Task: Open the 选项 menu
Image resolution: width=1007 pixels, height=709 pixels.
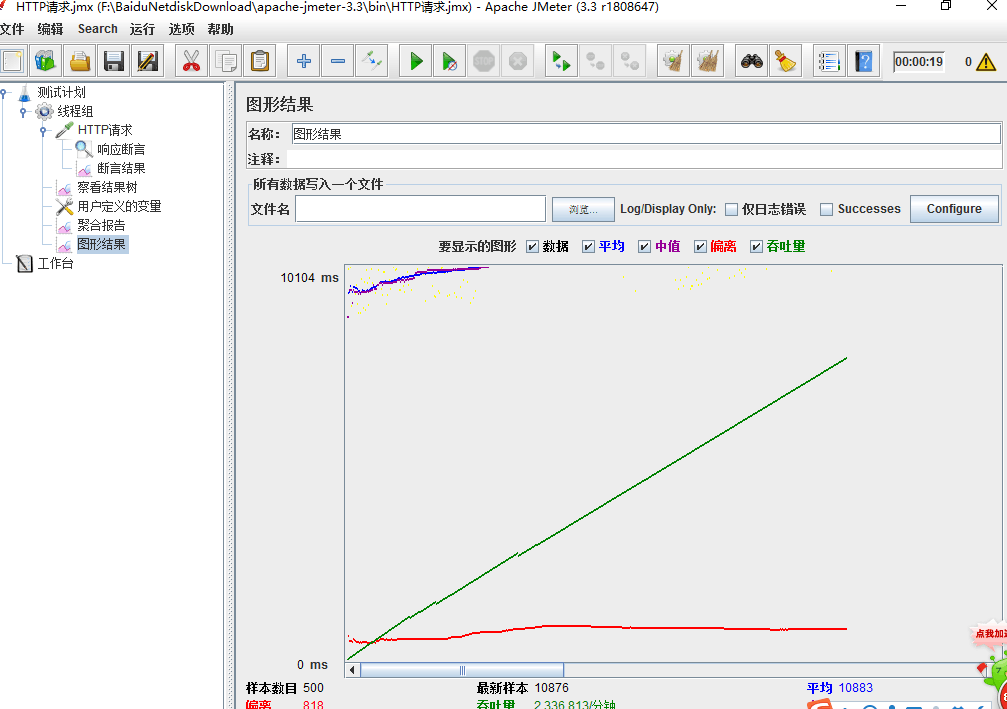Action: [x=181, y=29]
